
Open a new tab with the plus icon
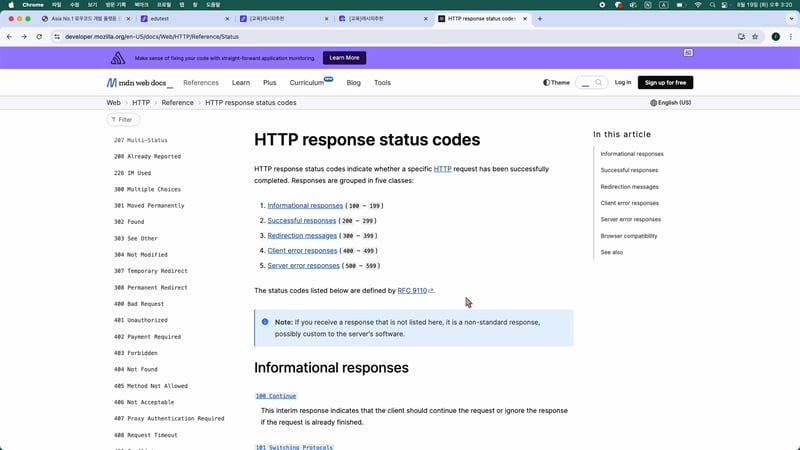point(540,18)
